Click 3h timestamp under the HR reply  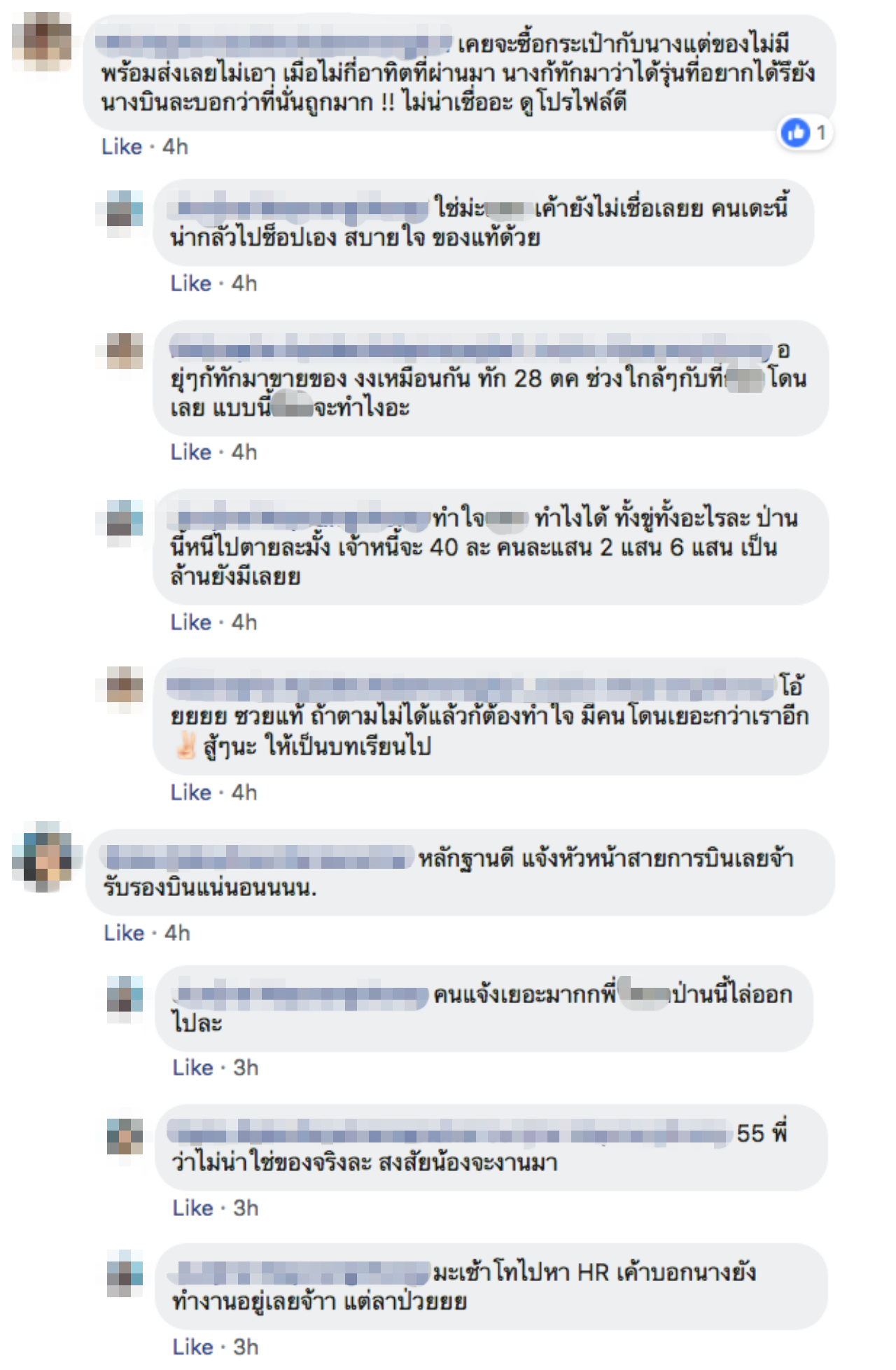tap(246, 1347)
